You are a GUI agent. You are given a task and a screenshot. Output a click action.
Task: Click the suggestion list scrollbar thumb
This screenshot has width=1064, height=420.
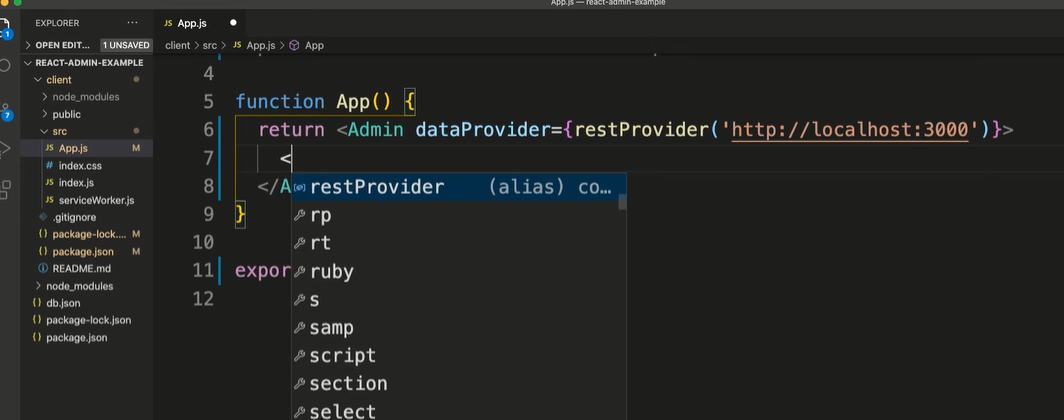click(622, 202)
